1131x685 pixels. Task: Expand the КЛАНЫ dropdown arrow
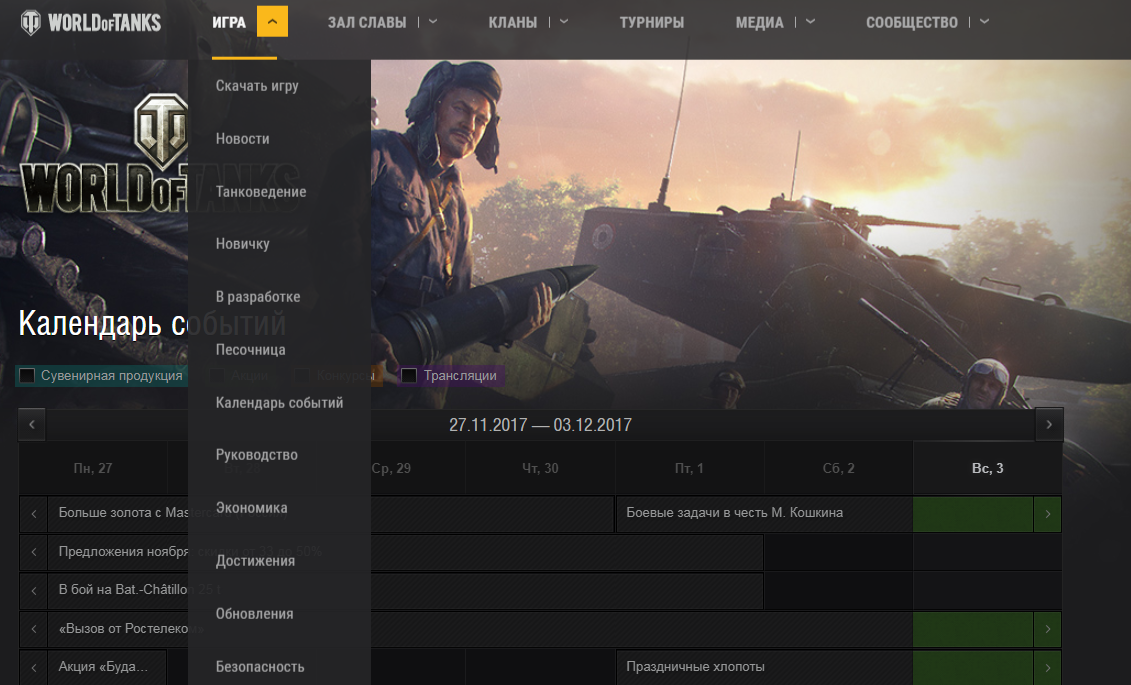(564, 22)
